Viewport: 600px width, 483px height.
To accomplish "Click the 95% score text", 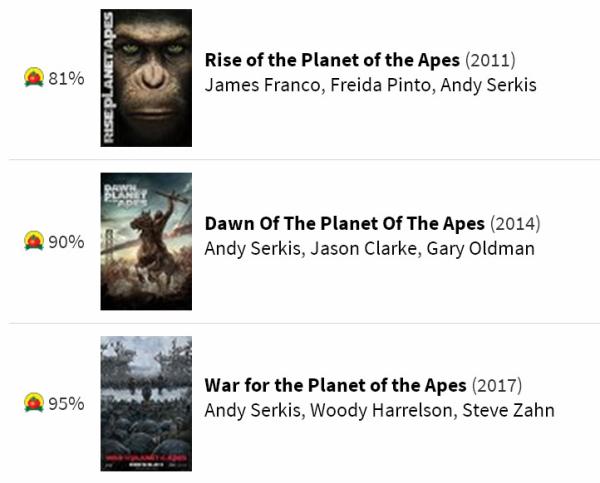I will coord(66,404).
